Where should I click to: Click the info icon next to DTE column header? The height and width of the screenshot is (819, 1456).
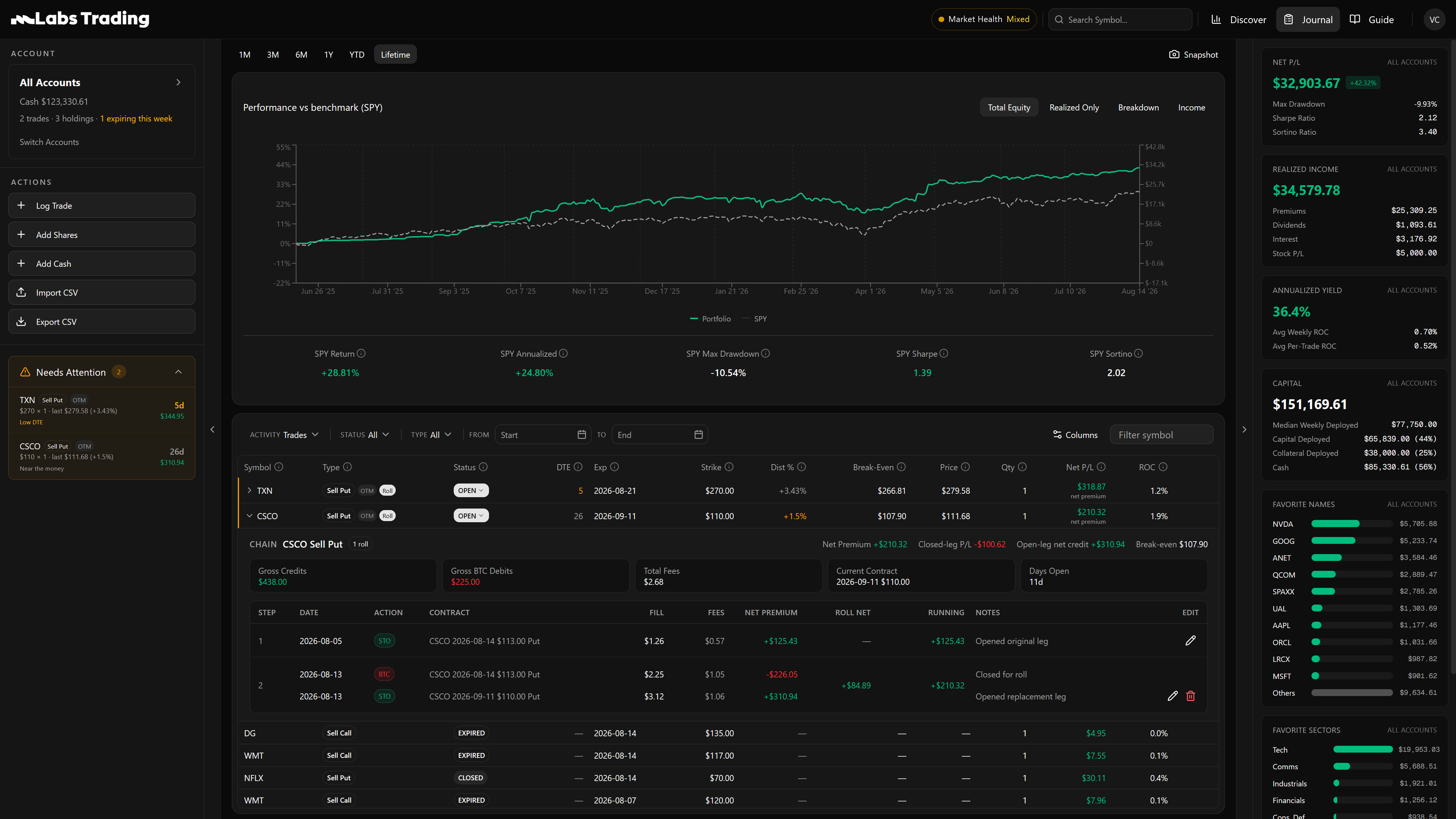click(578, 467)
